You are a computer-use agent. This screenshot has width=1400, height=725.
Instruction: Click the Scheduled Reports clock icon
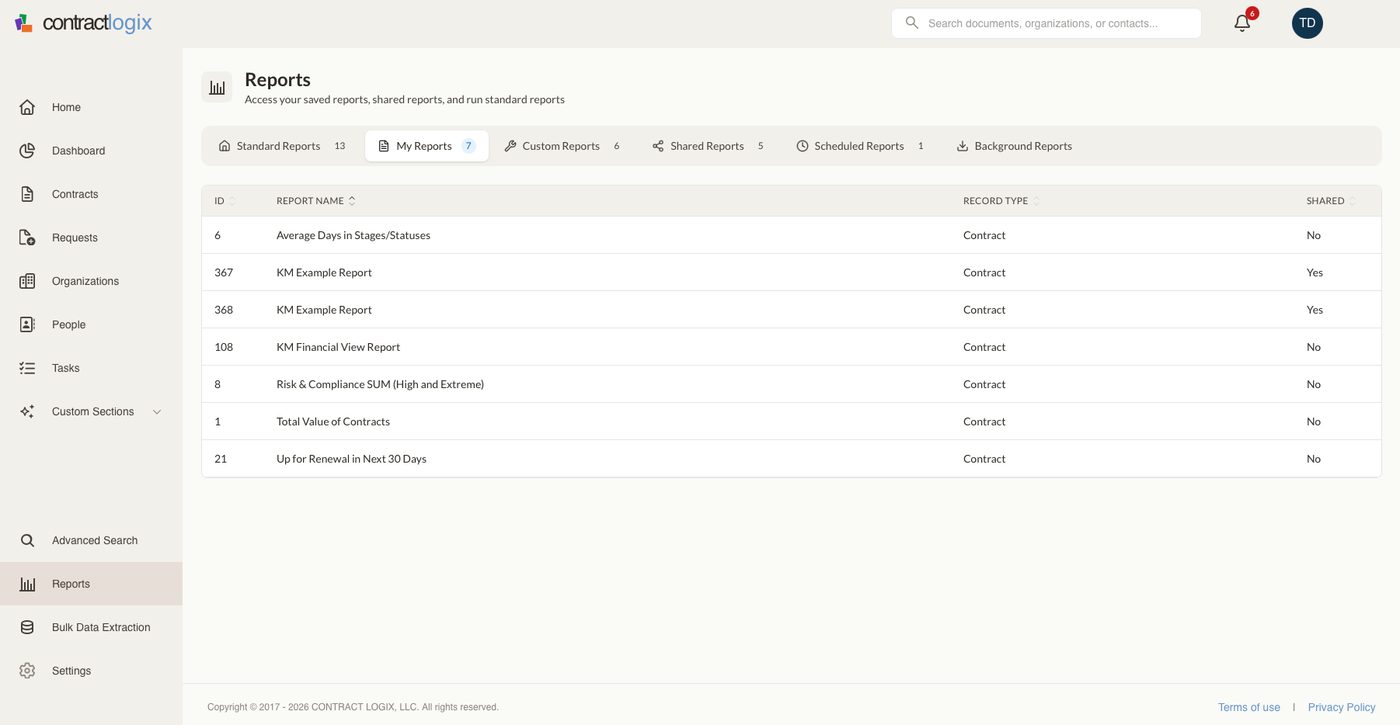coord(802,146)
